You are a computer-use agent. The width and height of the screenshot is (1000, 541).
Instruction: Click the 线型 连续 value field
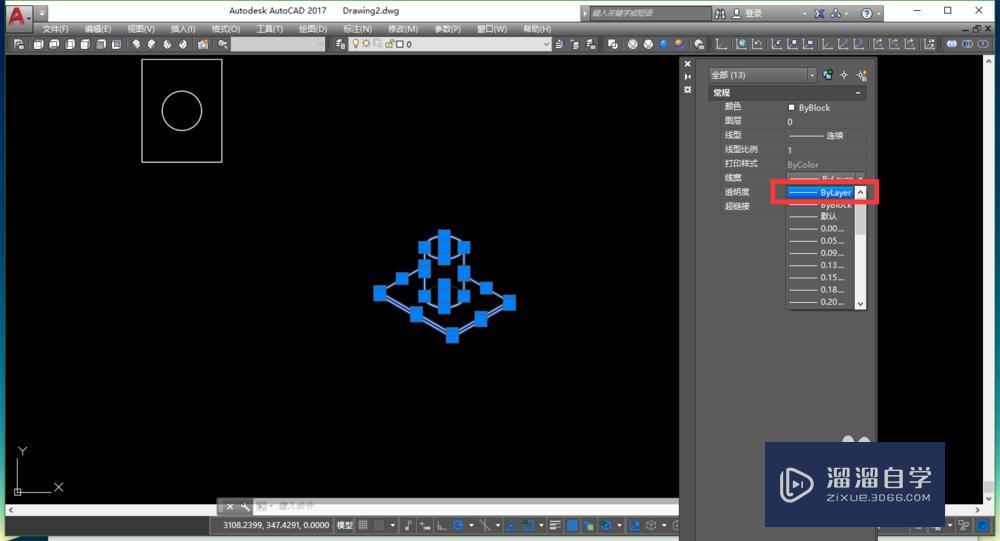[x=826, y=136]
